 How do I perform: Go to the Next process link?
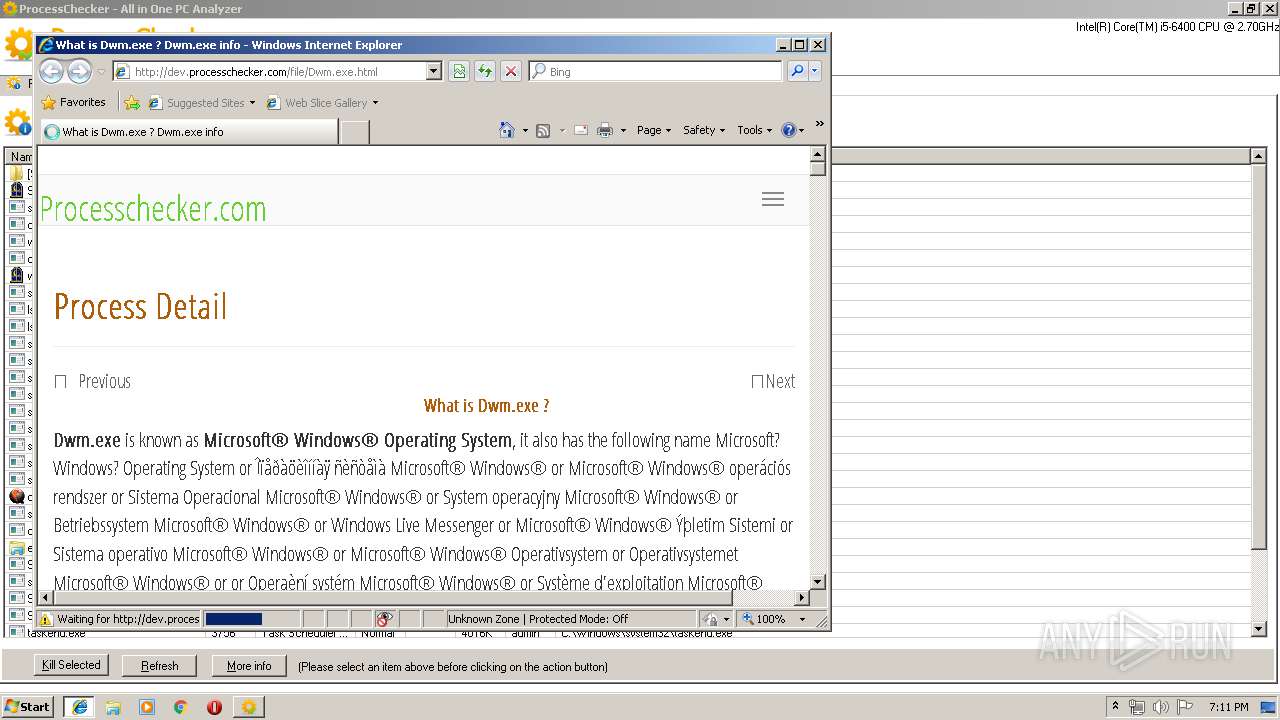(773, 381)
